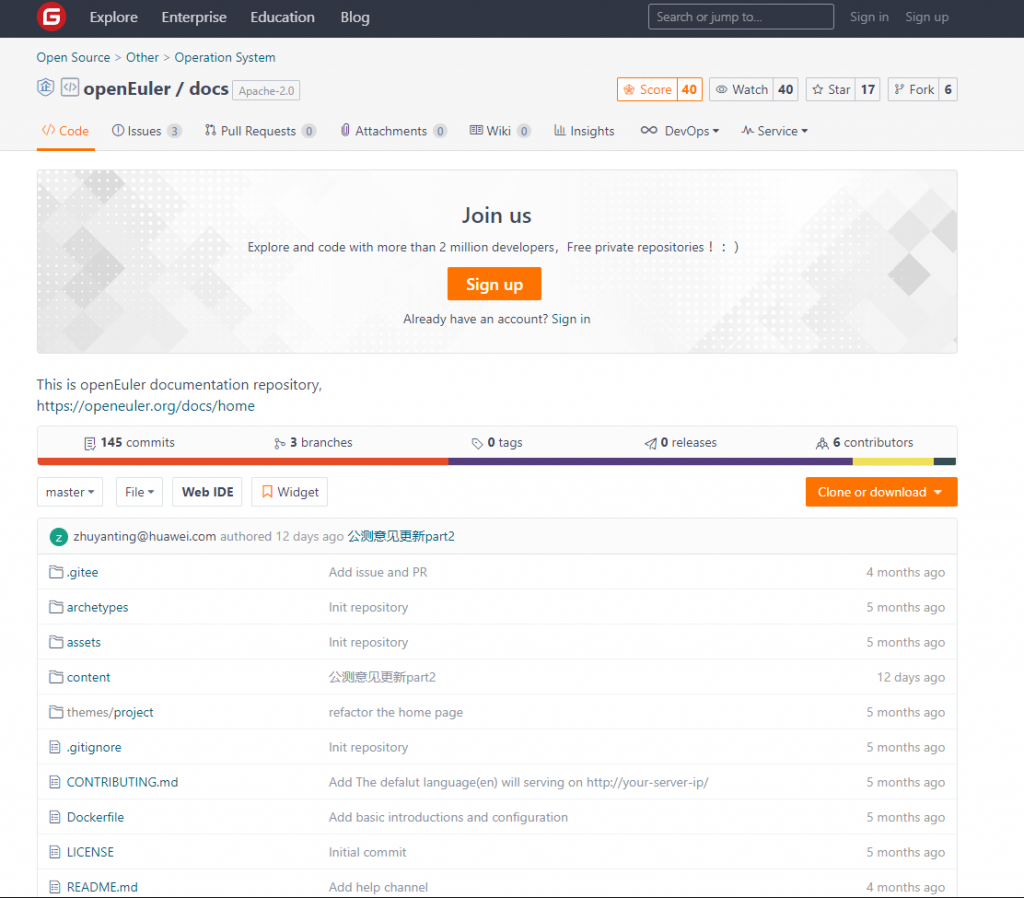Click the Watch eye button
Image resolution: width=1024 pixels, height=898 pixels.
click(x=741, y=90)
